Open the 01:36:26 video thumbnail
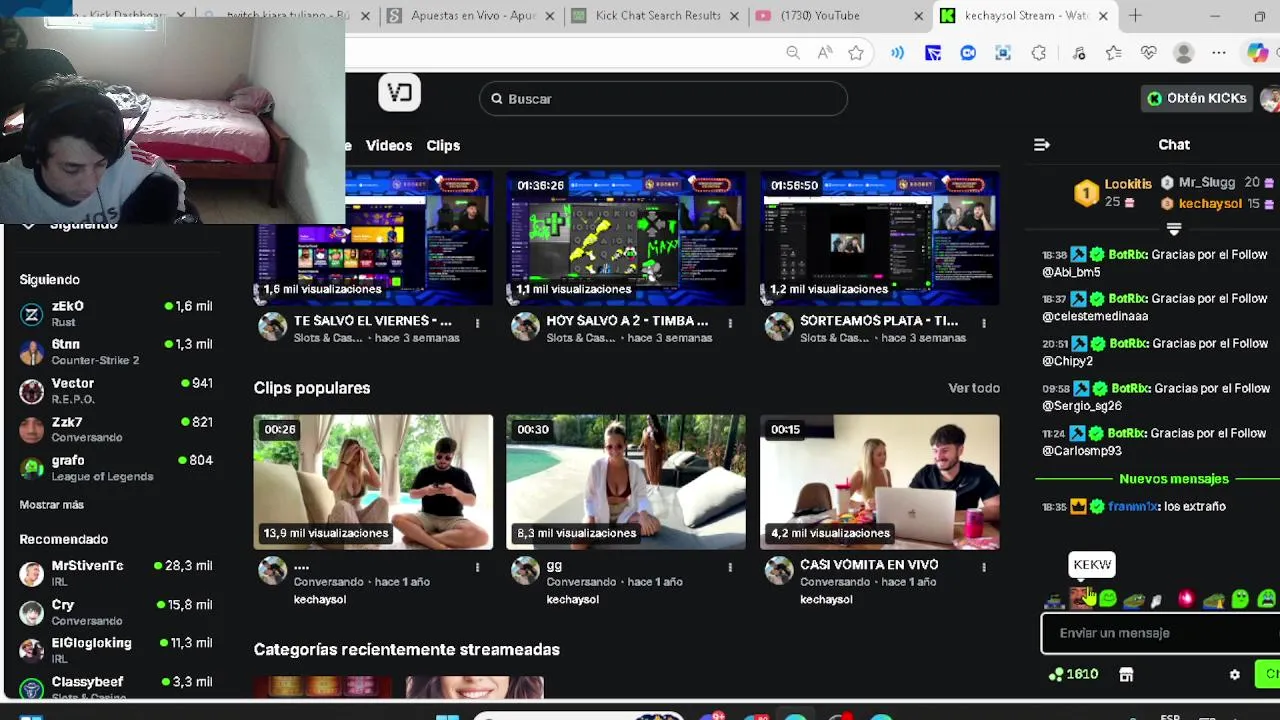 click(626, 238)
